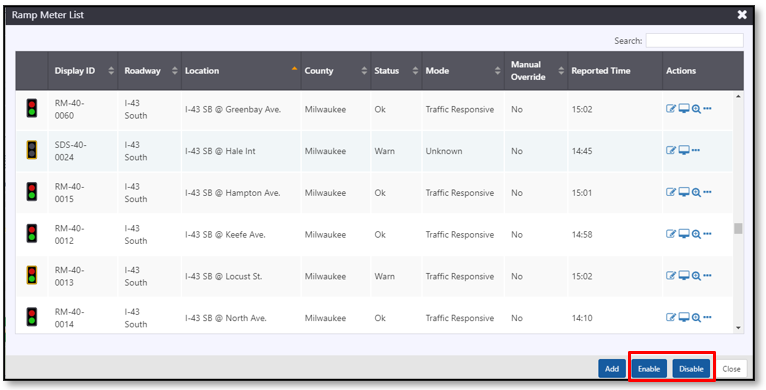Click the edit icon for I-43 SB @ Greenbay Ave.

click(x=671, y=108)
